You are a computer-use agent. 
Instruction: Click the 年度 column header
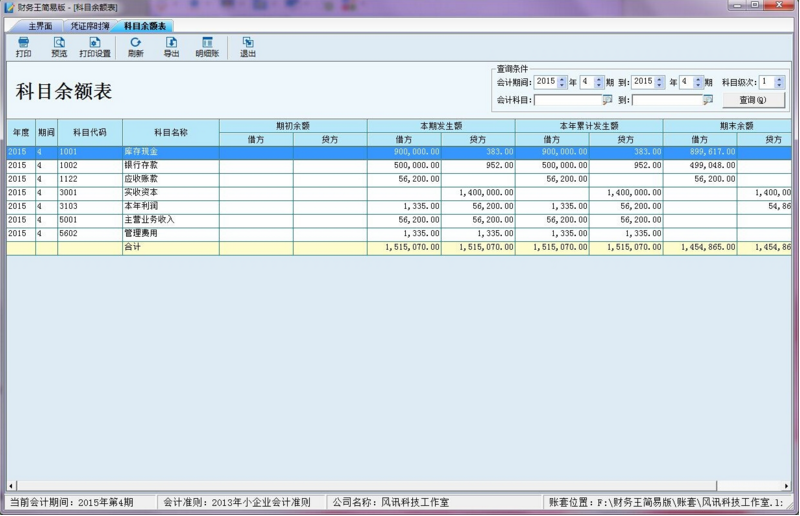(x=21, y=133)
